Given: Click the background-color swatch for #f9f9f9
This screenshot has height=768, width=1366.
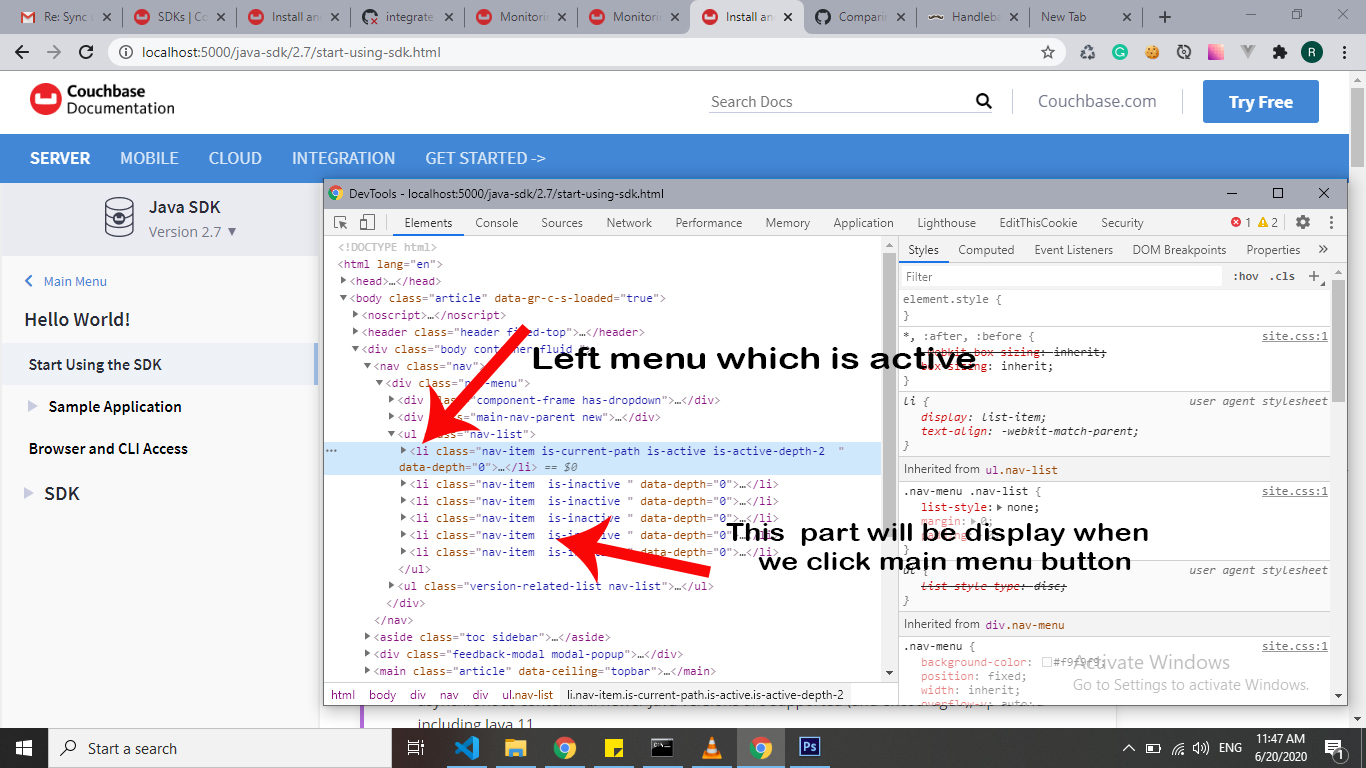Looking at the screenshot, I should (x=1046, y=662).
